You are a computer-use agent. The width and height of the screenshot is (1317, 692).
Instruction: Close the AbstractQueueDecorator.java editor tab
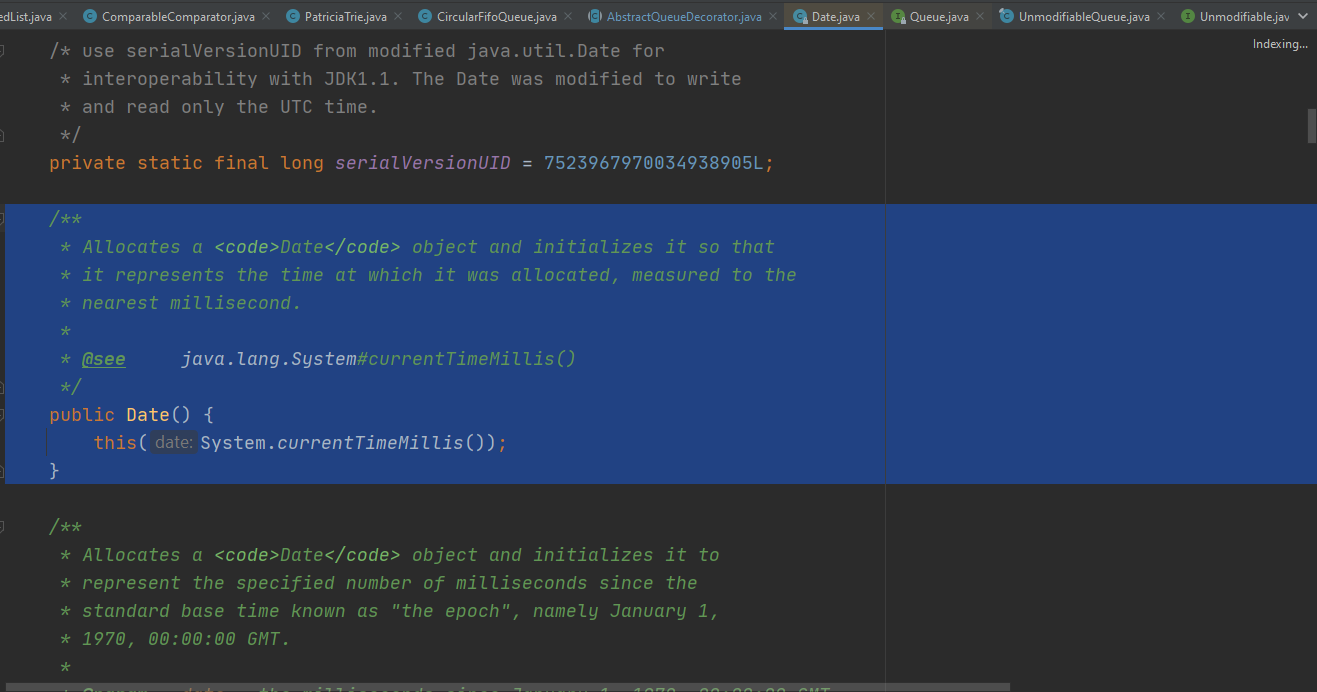click(772, 16)
